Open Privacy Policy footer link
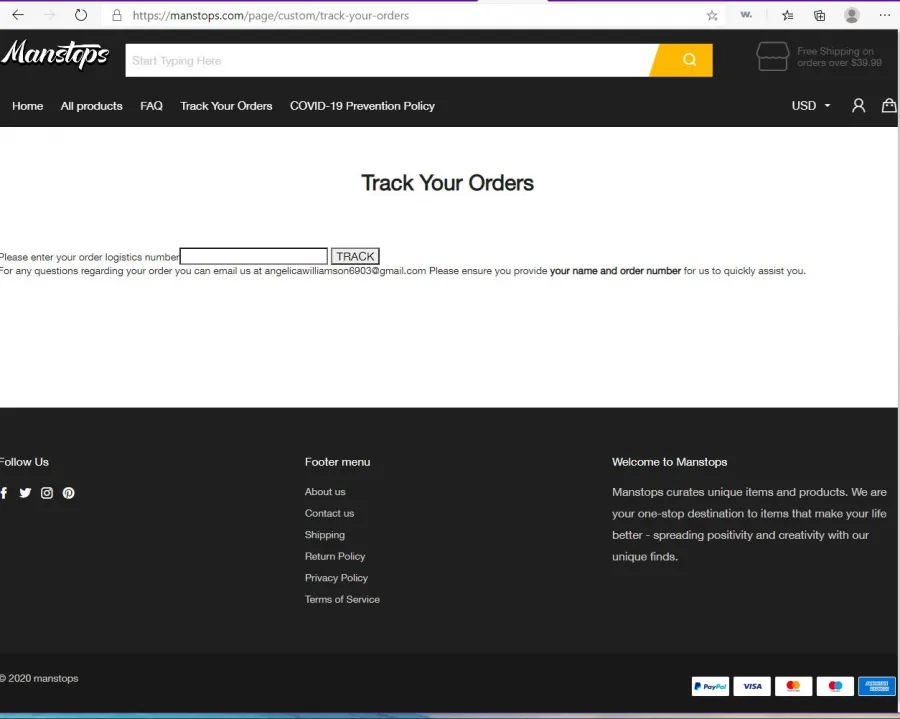The width and height of the screenshot is (900, 719). pos(336,578)
